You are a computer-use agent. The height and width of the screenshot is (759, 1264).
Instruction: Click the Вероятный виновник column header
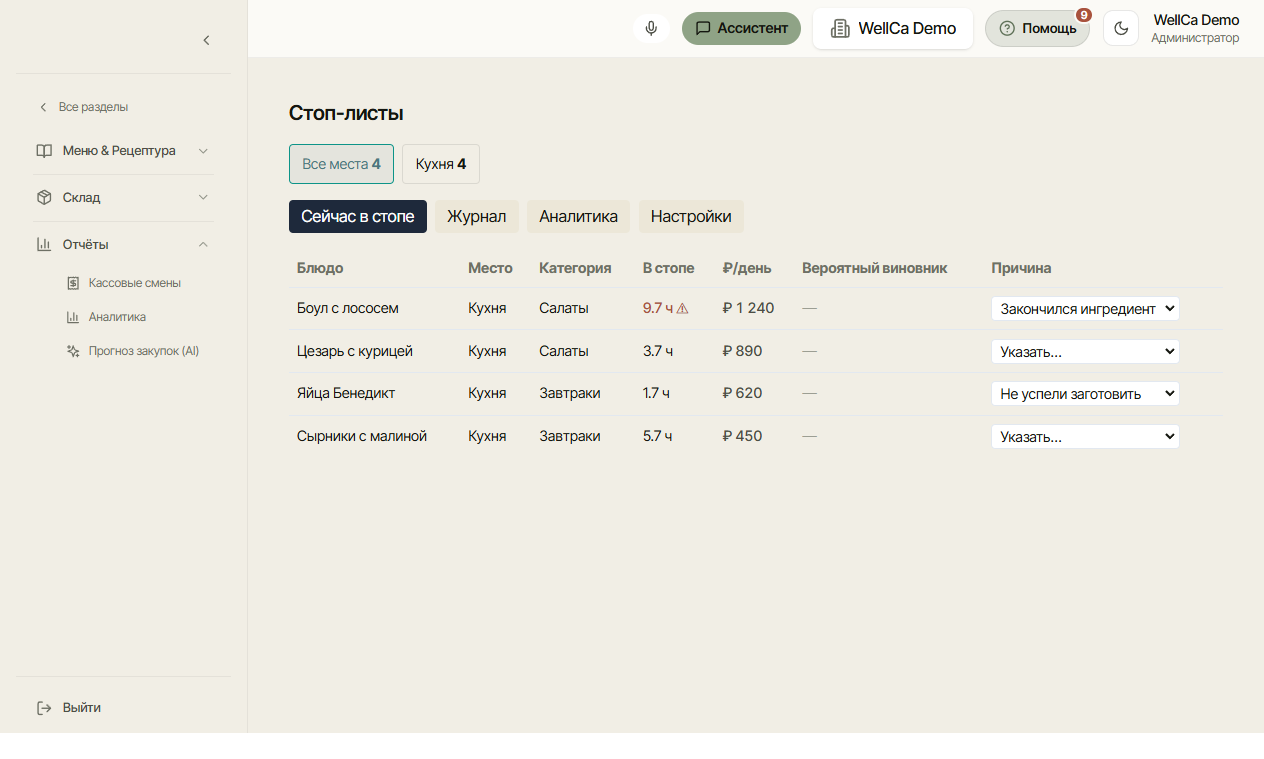pos(874,268)
